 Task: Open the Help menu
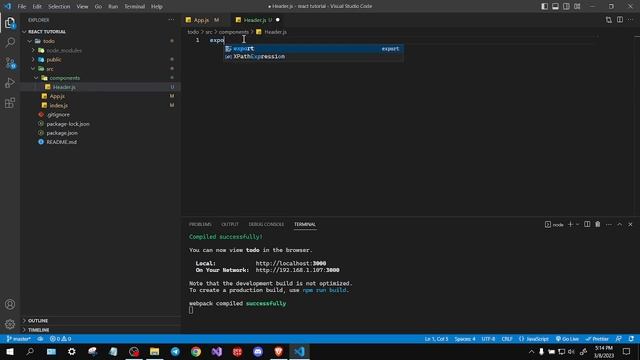point(157,7)
